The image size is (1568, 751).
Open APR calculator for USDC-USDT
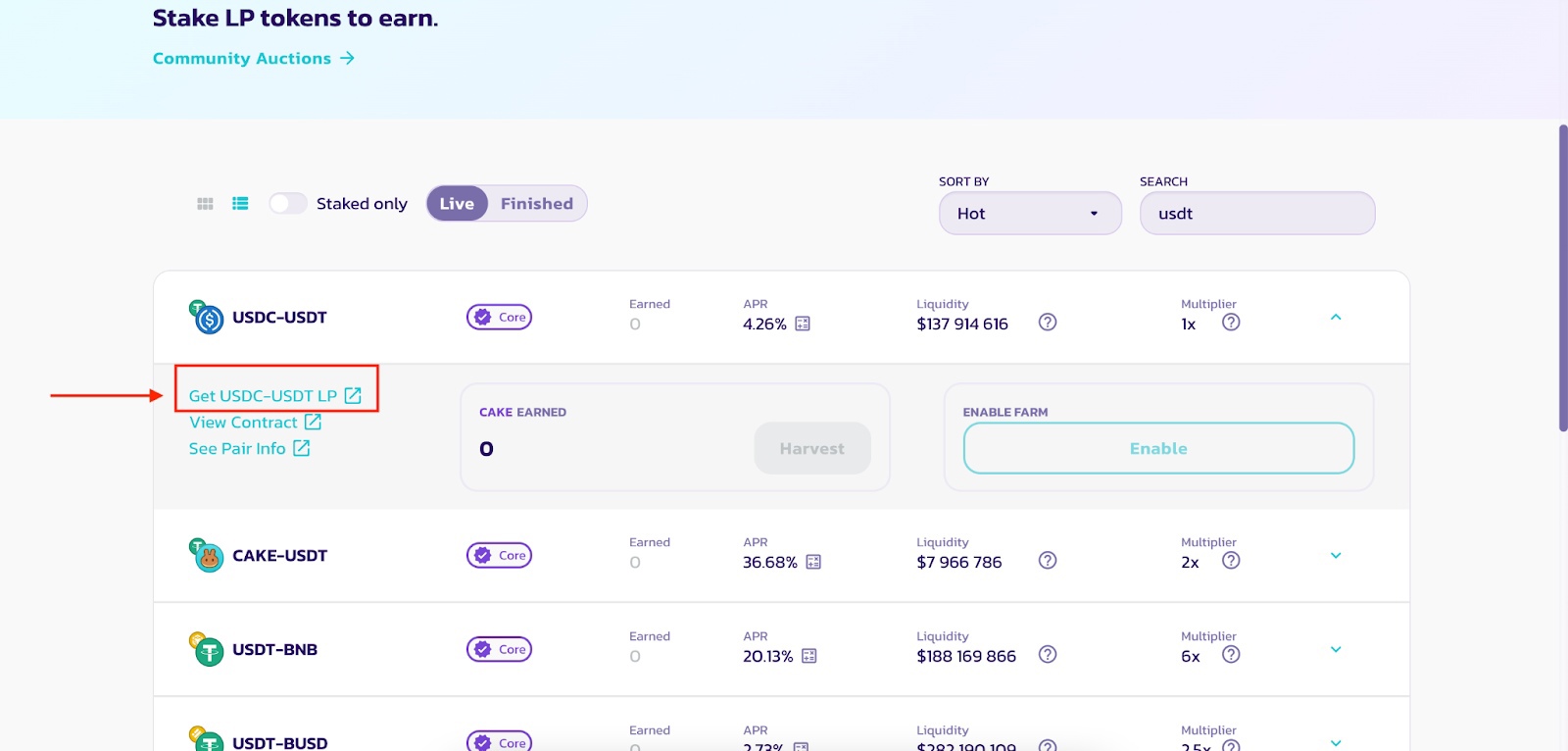point(803,324)
